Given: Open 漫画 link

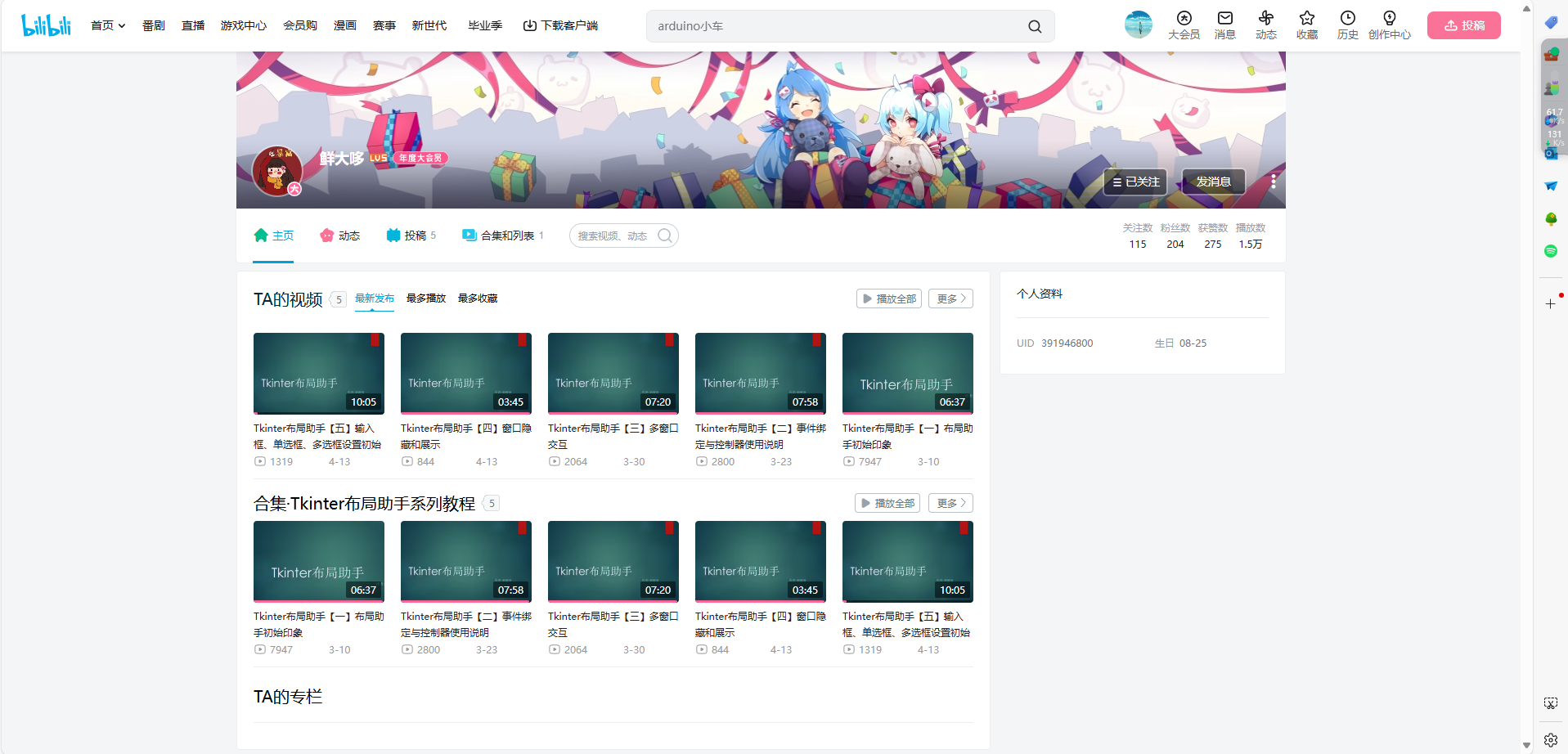Looking at the screenshot, I should coord(345,25).
